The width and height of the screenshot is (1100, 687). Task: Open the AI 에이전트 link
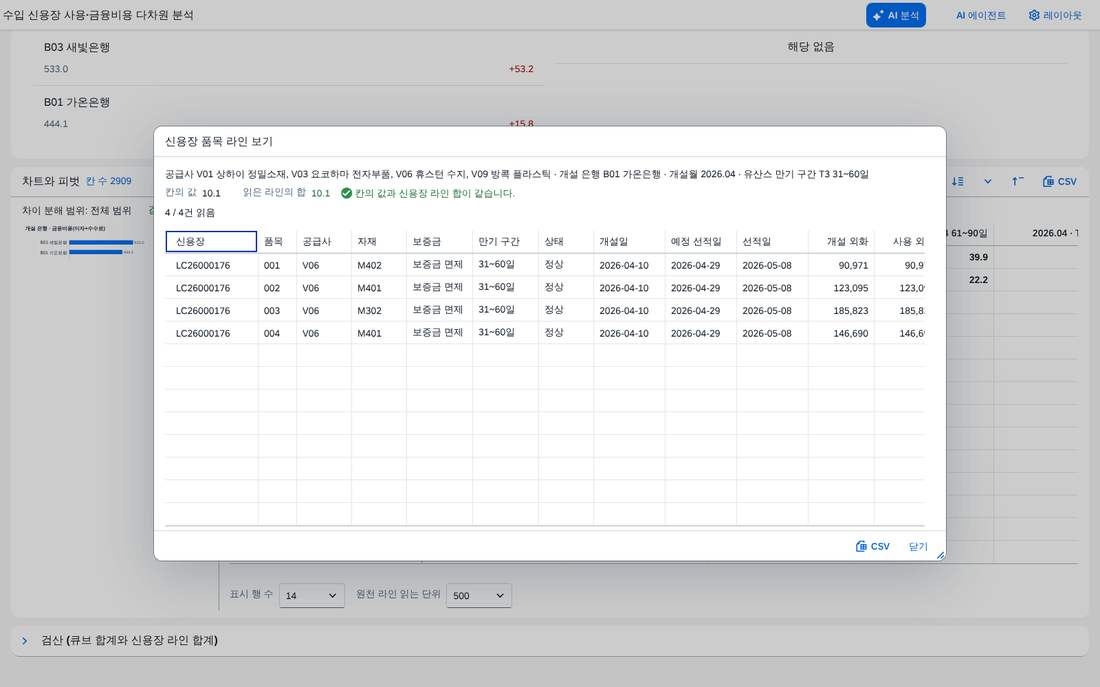(x=980, y=15)
